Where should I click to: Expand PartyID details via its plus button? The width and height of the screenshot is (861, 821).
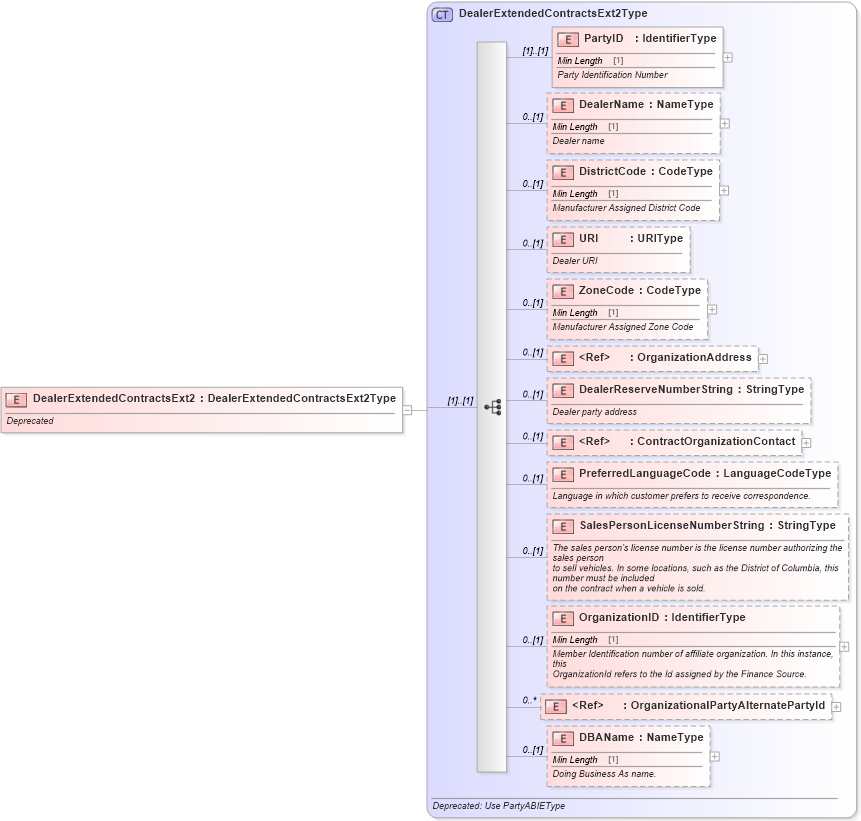click(727, 58)
